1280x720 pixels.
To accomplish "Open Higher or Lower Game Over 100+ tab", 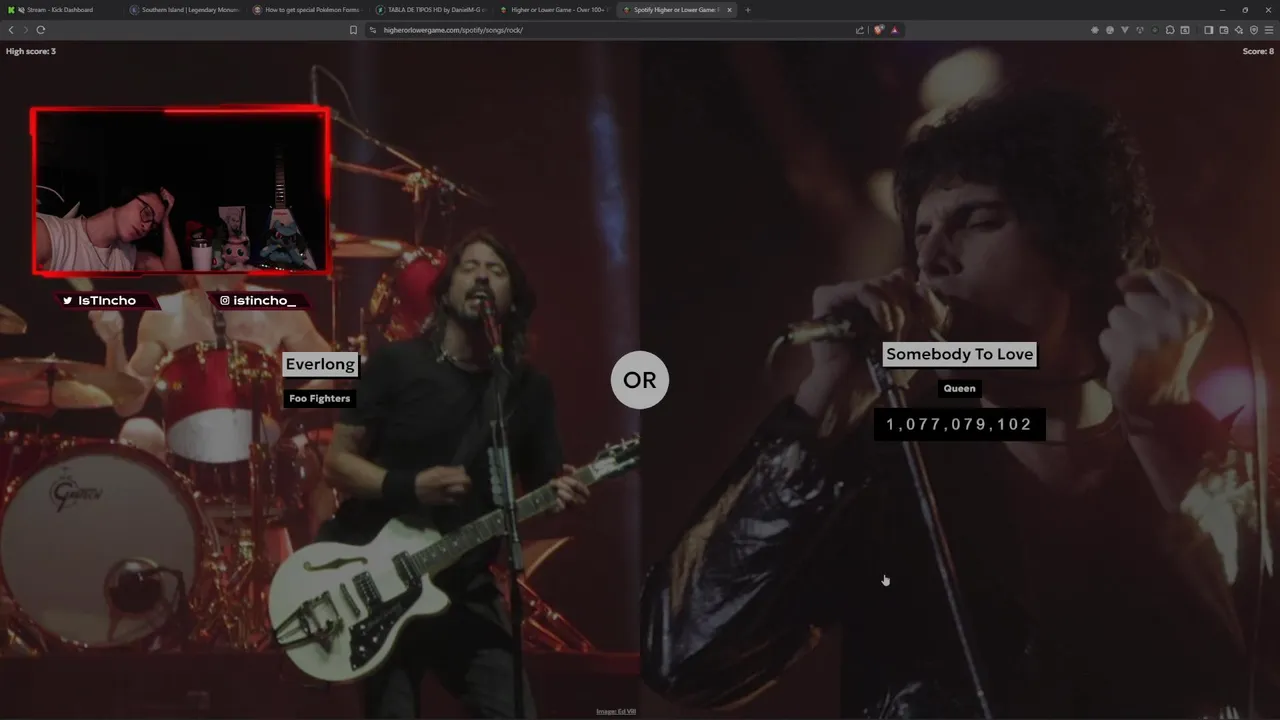I will click(x=553, y=10).
